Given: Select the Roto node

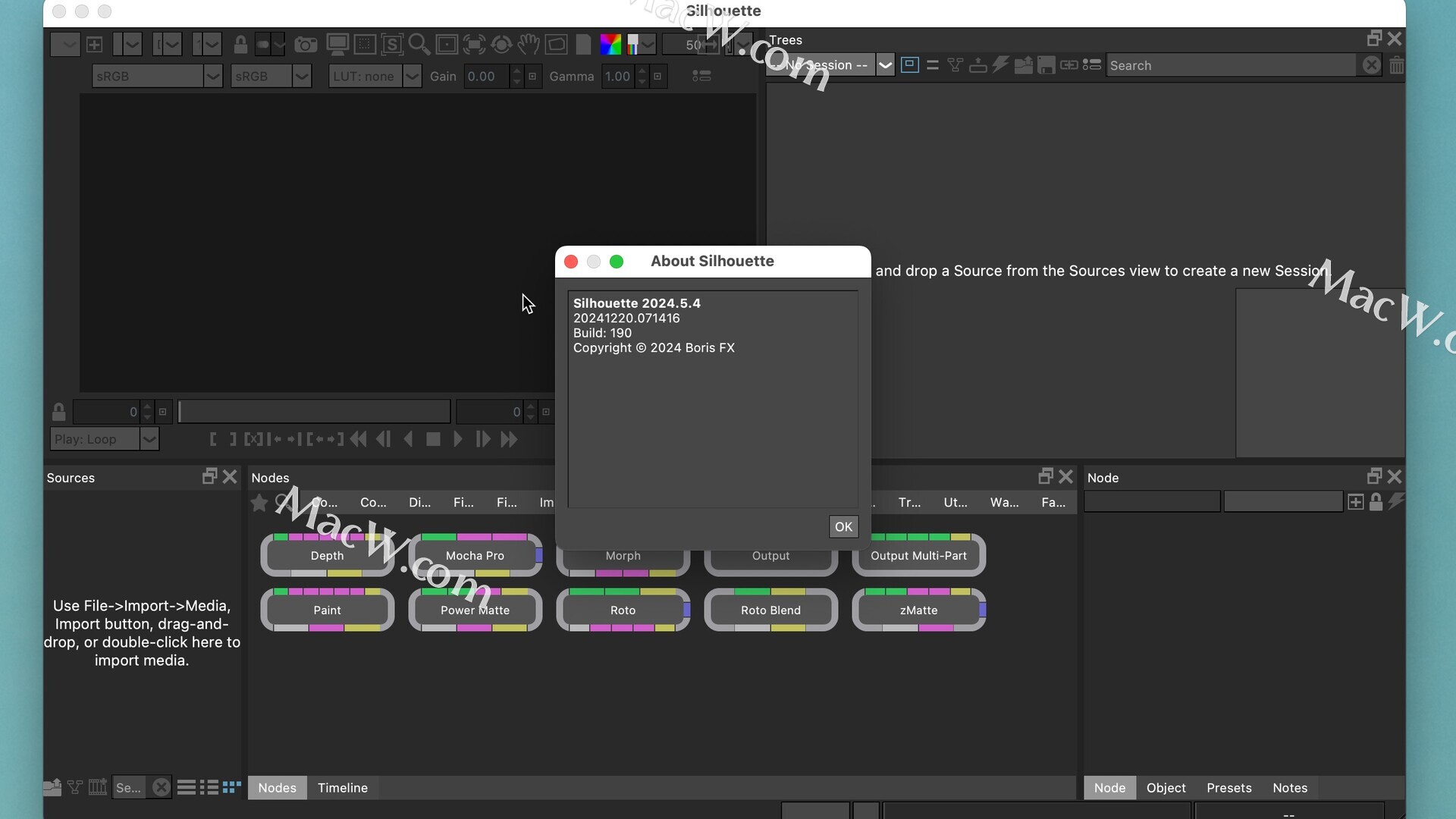Looking at the screenshot, I should [x=623, y=610].
